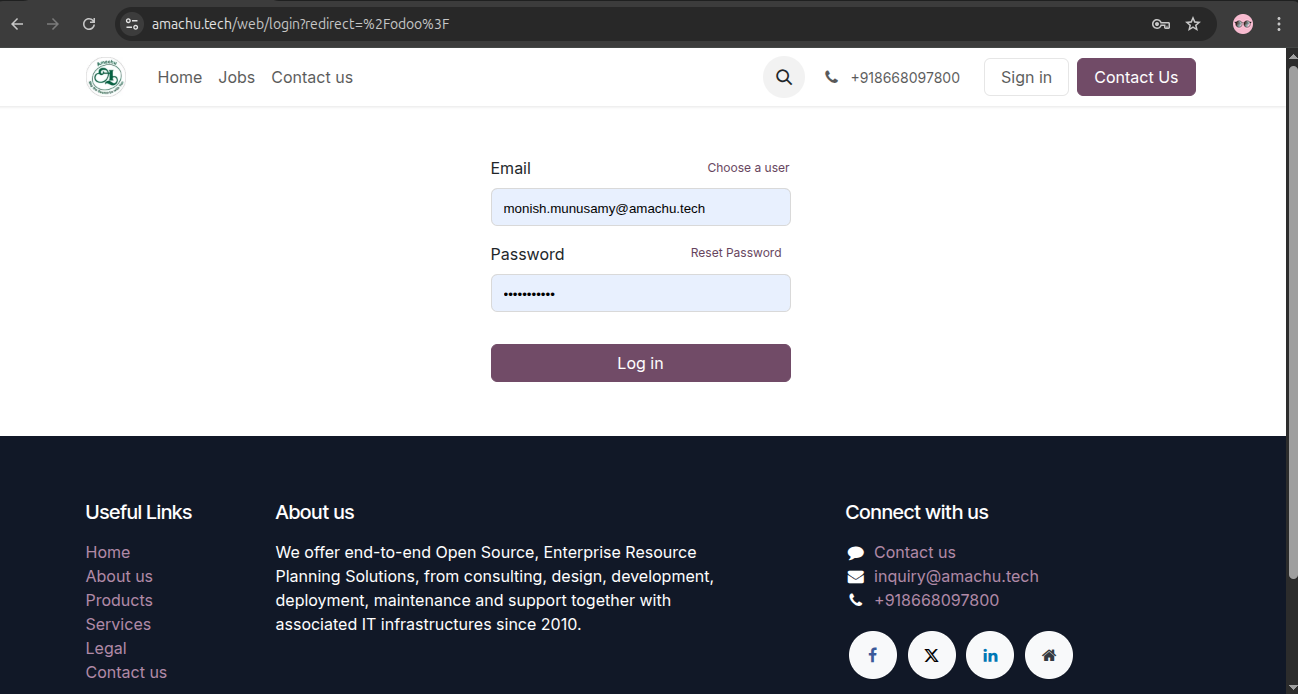Image resolution: width=1298 pixels, height=694 pixels.
Task: Focus the Email input field
Action: [x=640, y=208]
